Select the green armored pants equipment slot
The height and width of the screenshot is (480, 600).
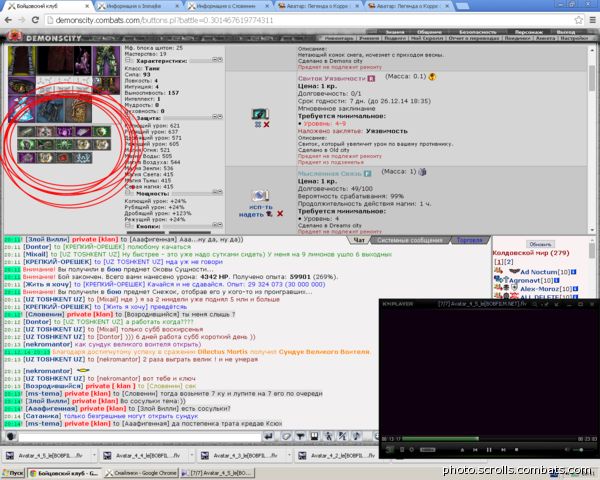[106, 60]
